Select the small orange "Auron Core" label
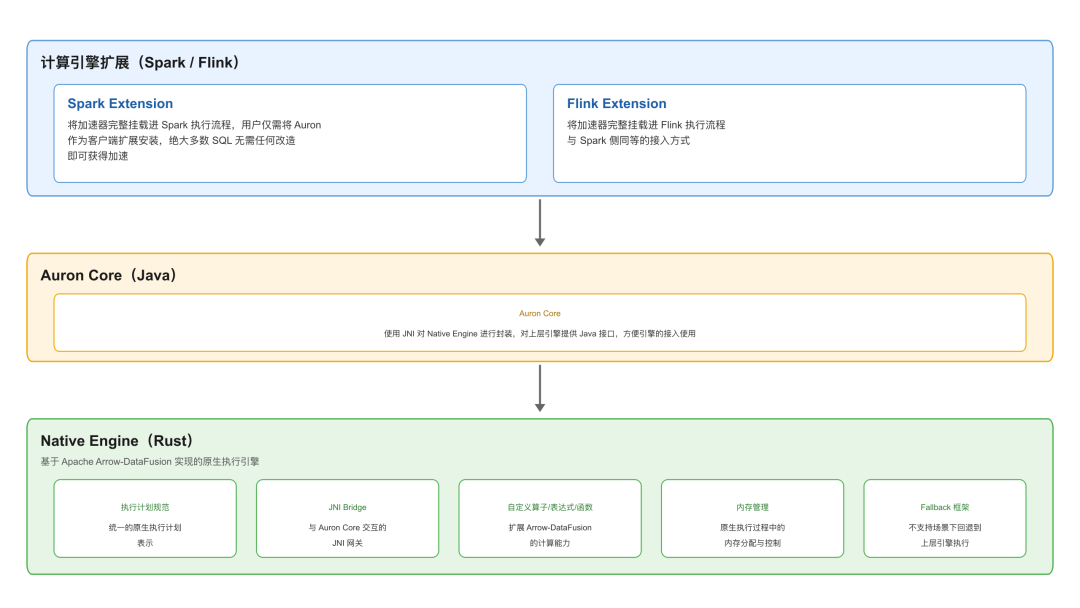 pyautogui.click(x=540, y=313)
